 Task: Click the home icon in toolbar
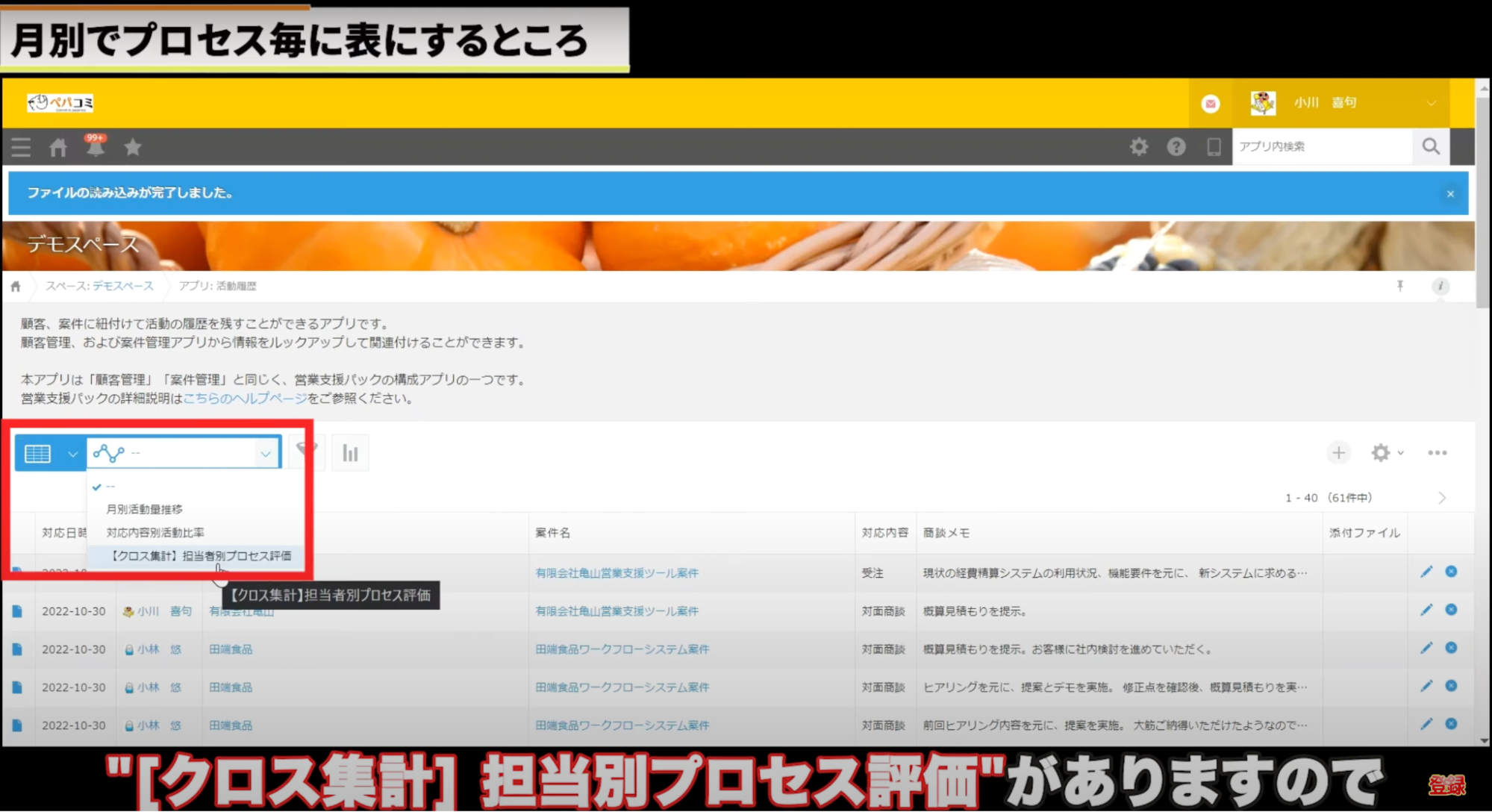click(58, 148)
